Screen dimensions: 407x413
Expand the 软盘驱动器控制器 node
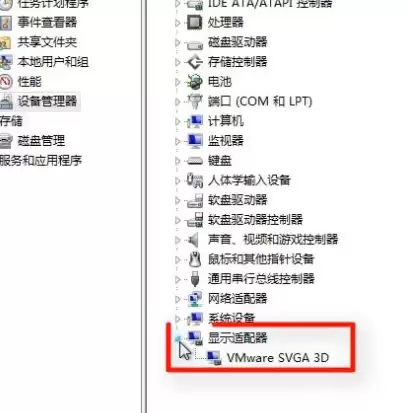178,220
